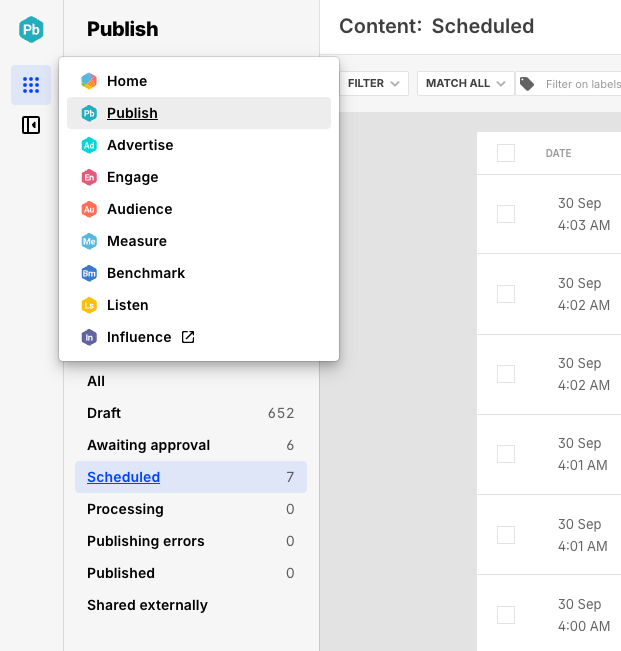Show All content in sidebar
The width and height of the screenshot is (621, 651).
(x=191, y=381)
